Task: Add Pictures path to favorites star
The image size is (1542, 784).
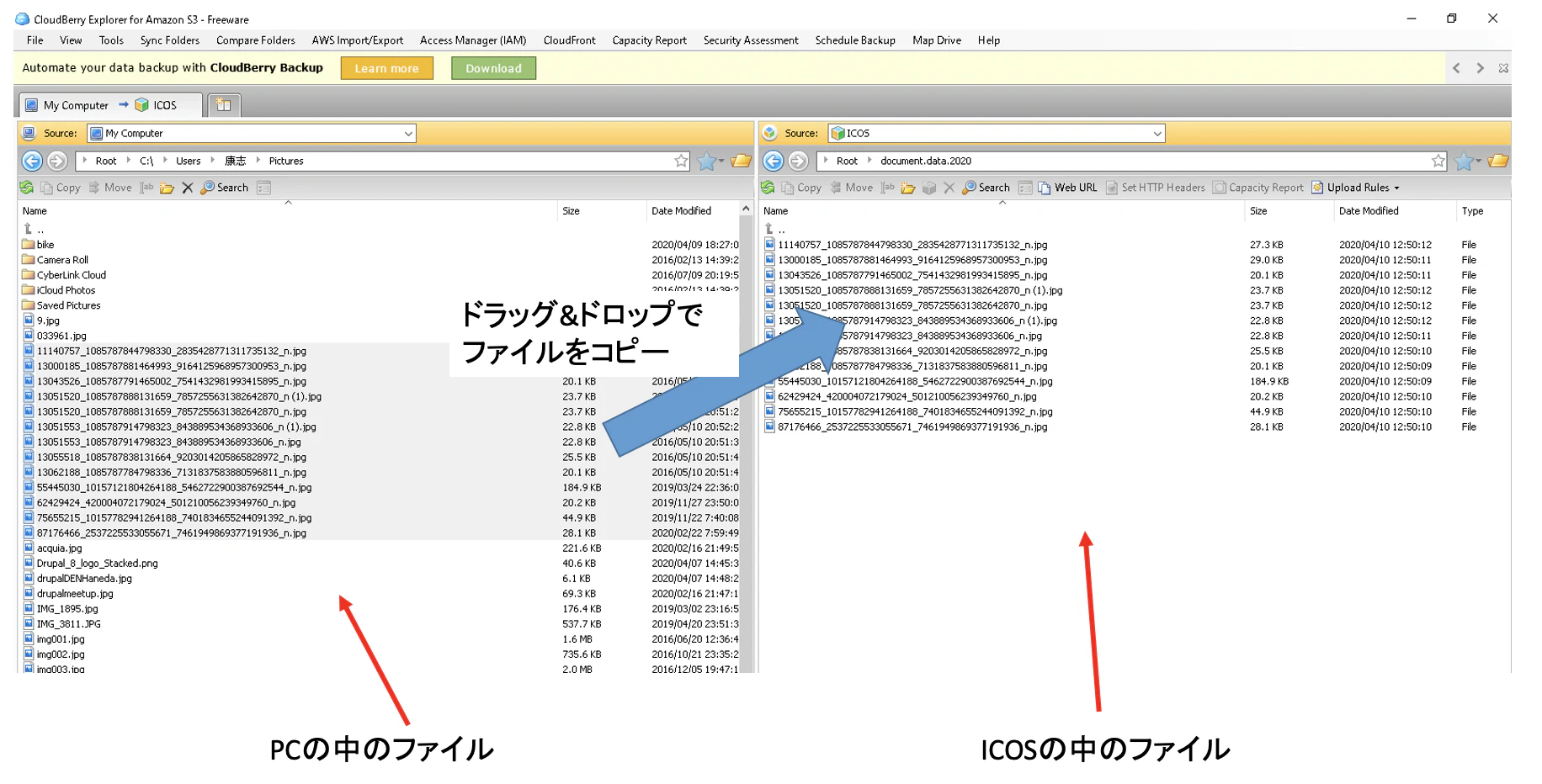Action: [681, 161]
